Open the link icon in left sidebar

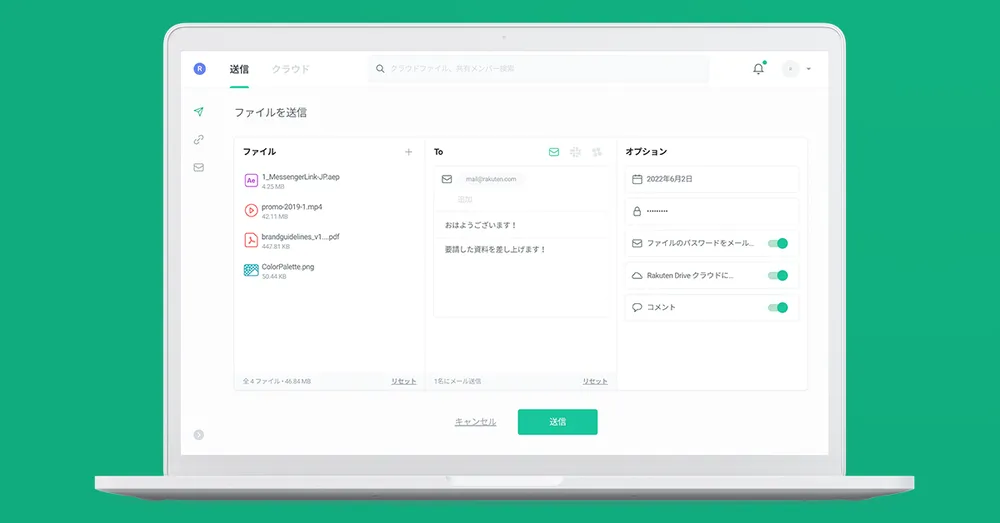pos(199,139)
